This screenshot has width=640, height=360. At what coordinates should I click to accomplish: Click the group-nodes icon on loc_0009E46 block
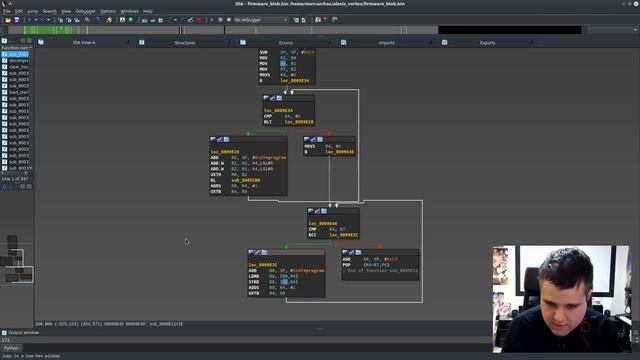324,211
